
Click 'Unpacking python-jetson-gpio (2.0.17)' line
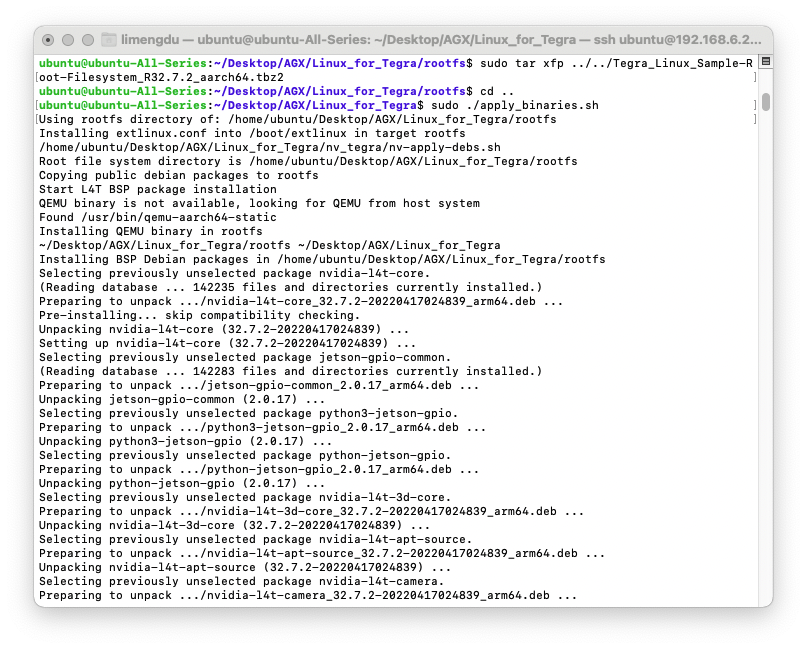pyautogui.click(x=182, y=483)
